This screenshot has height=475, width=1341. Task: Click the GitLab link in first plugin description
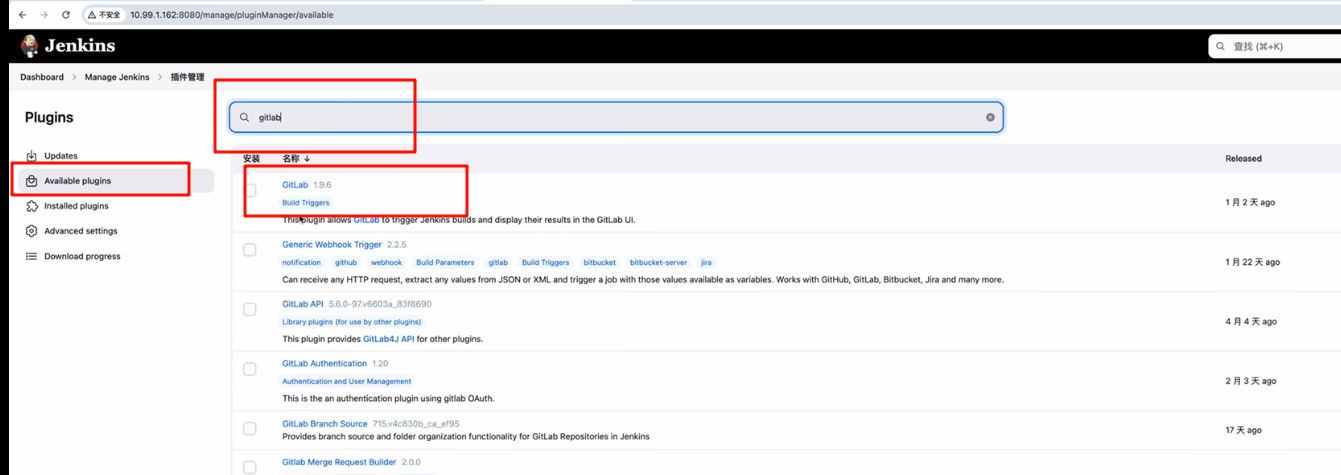(366, 219)
